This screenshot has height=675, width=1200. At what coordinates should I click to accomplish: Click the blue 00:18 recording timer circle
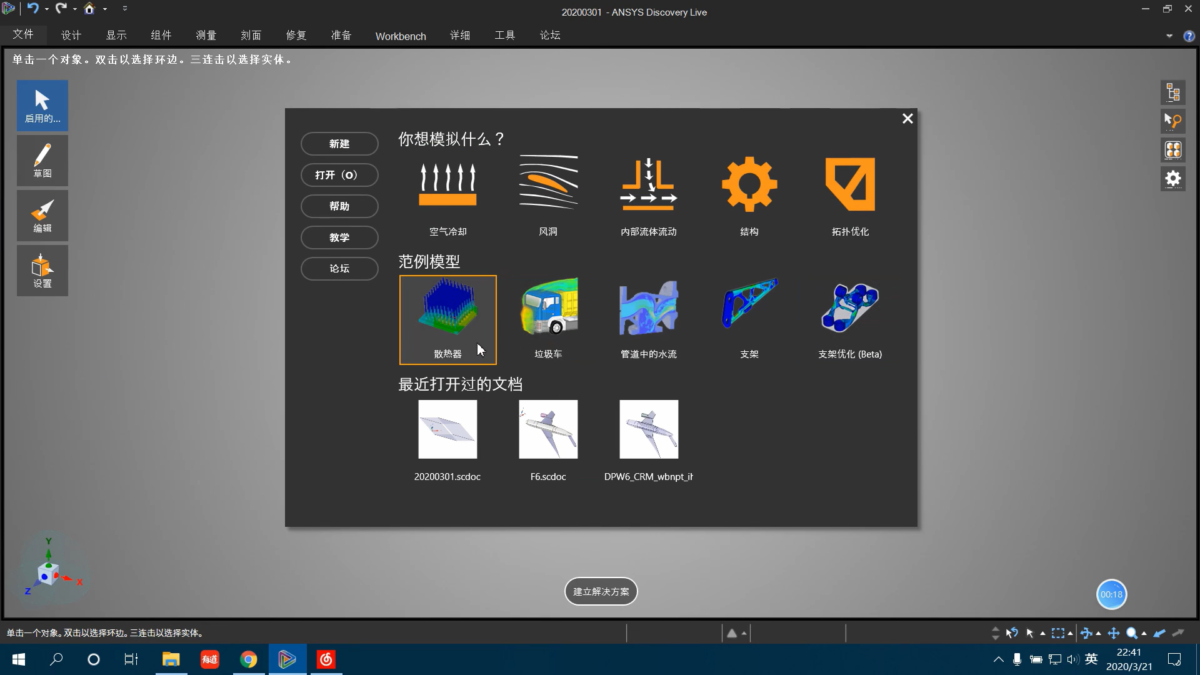(x=1111, y=594)
